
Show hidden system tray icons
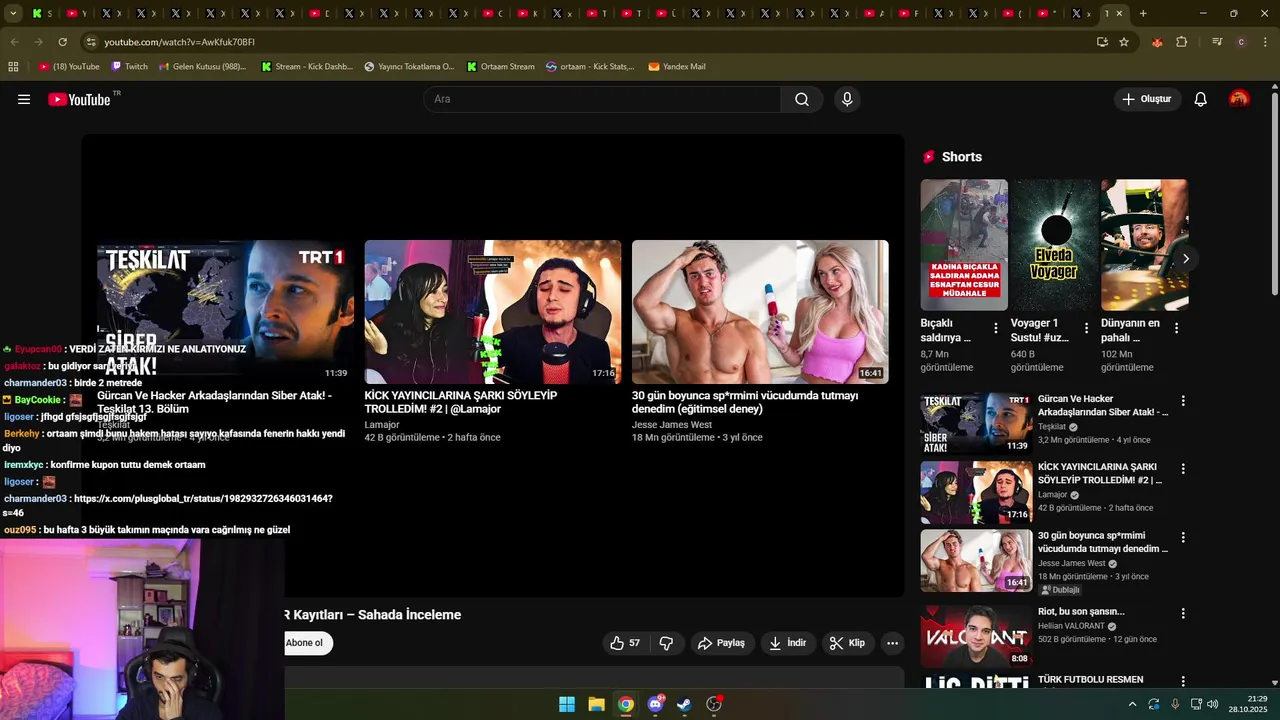1132,704
